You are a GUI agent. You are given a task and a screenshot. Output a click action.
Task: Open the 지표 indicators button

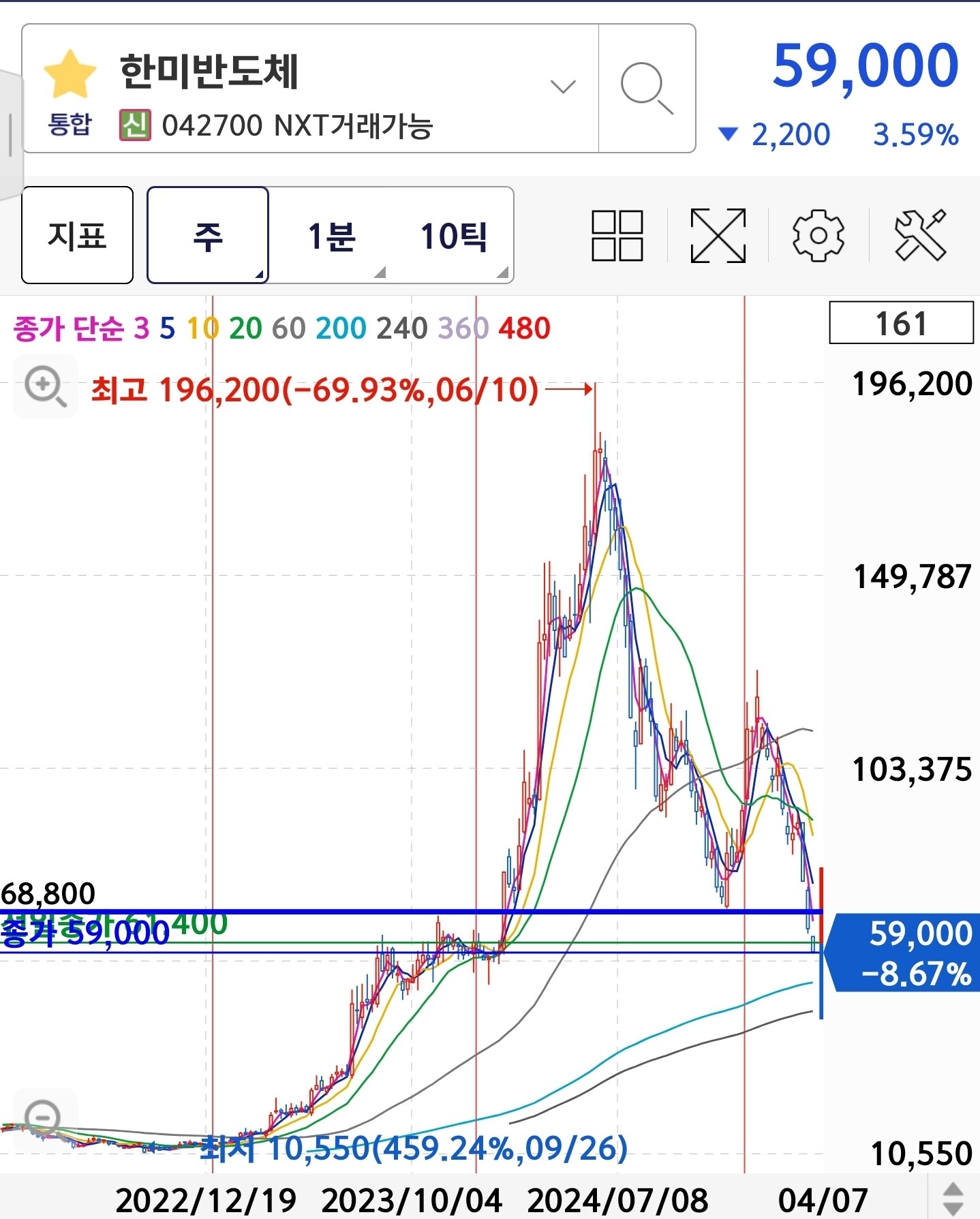coord(77,235)
